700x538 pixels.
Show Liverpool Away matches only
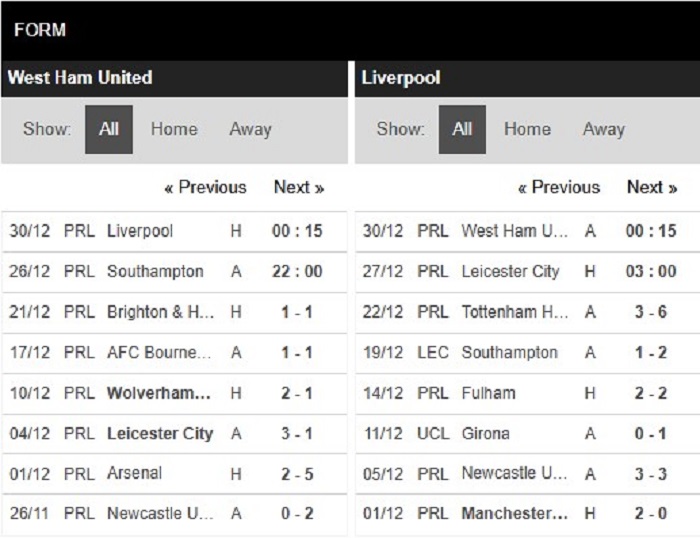point(604,129)
